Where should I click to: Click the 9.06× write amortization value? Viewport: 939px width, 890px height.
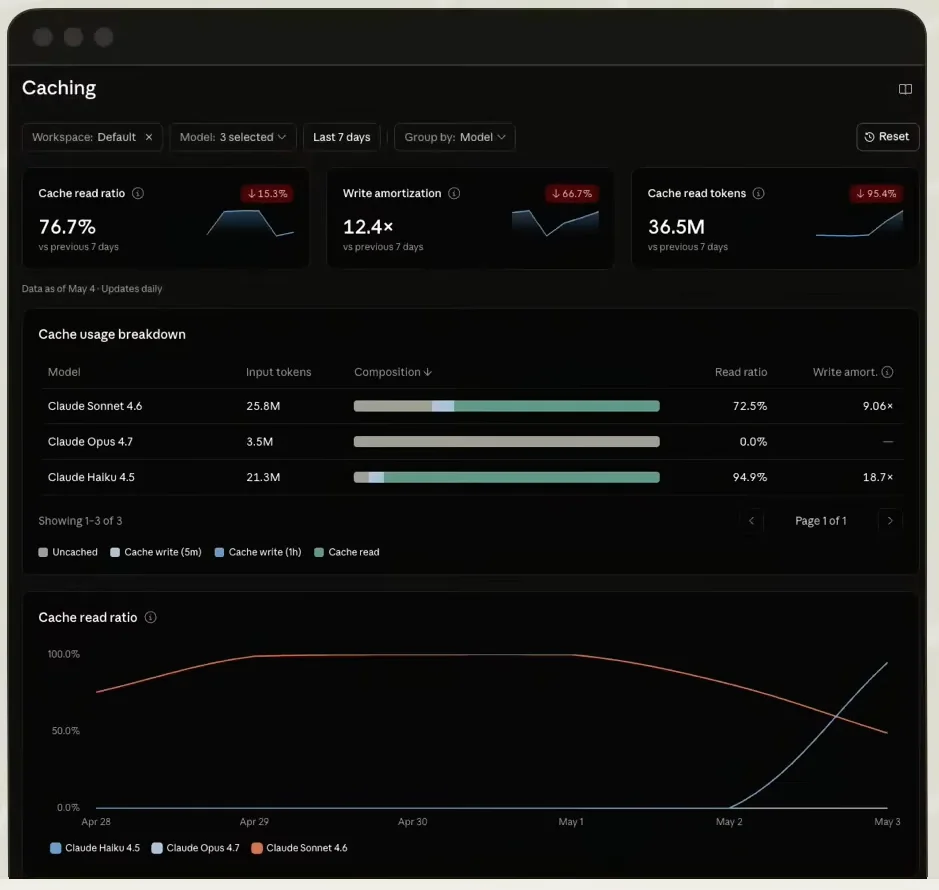(877, 406)
